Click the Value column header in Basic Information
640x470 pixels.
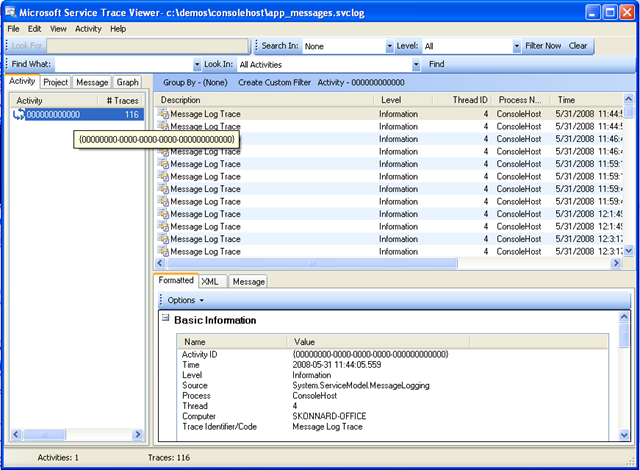coord(378,342)
